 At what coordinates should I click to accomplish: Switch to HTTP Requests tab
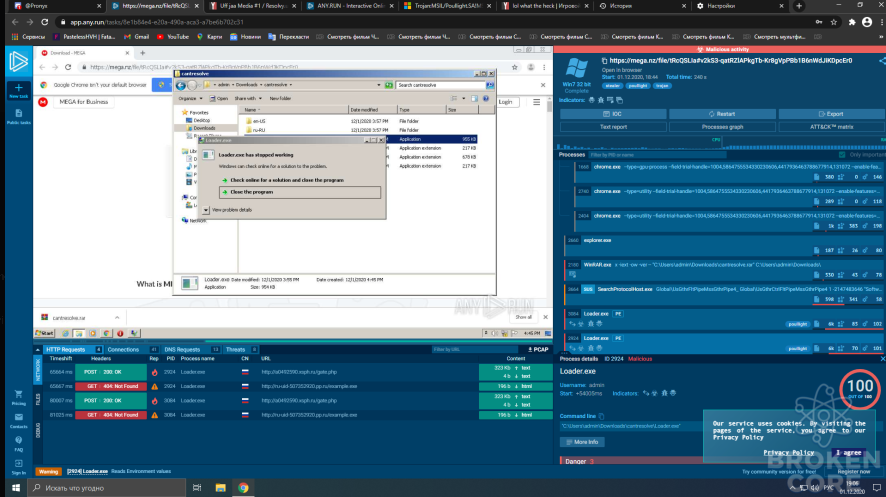(x=73, y=350)
